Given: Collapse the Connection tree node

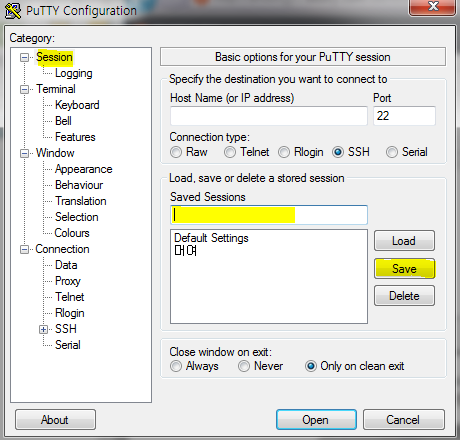Looking at the screenshot, I should pos(24,249).
